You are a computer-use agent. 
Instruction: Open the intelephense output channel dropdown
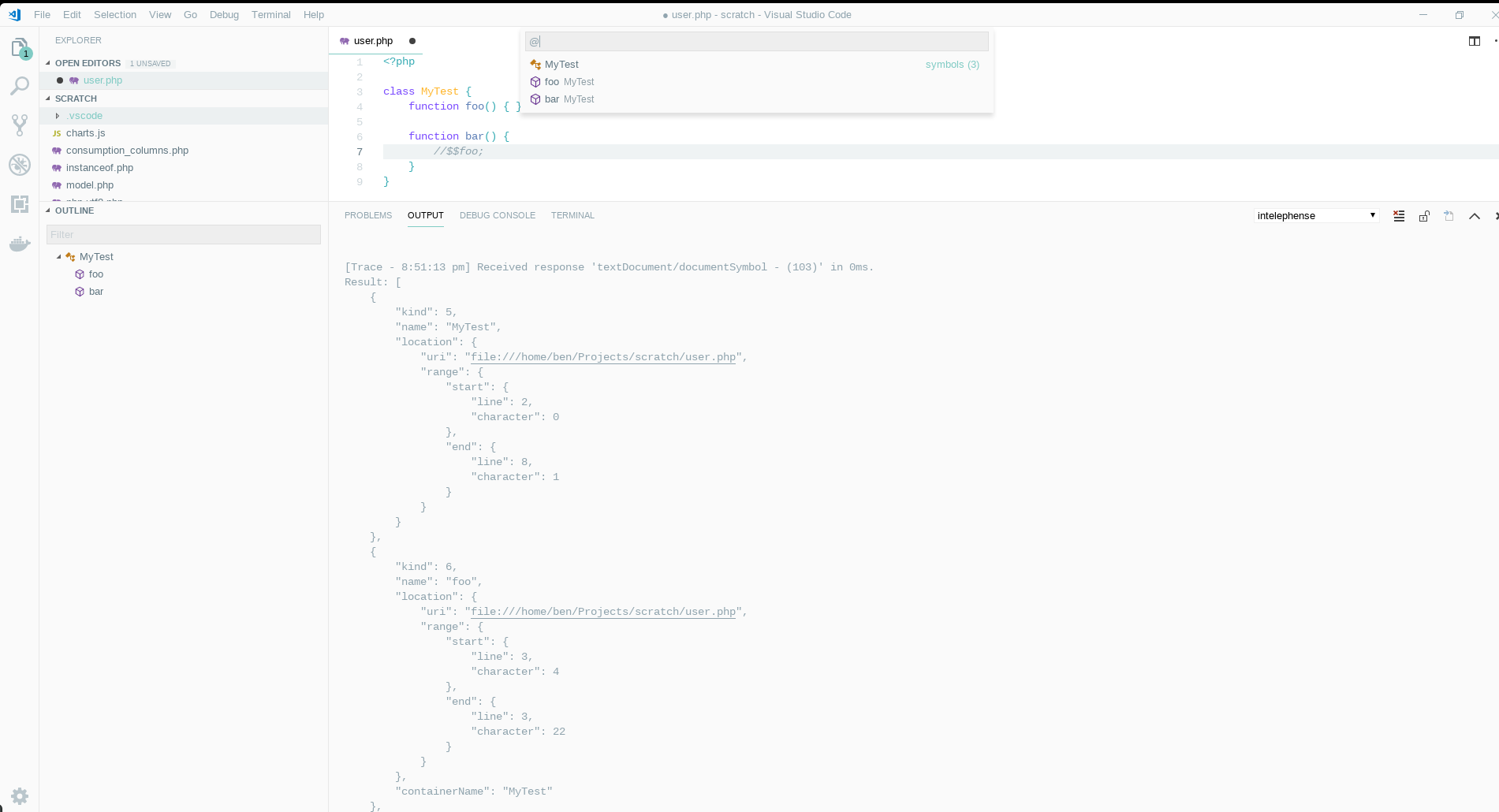(x=1315, y=215)
